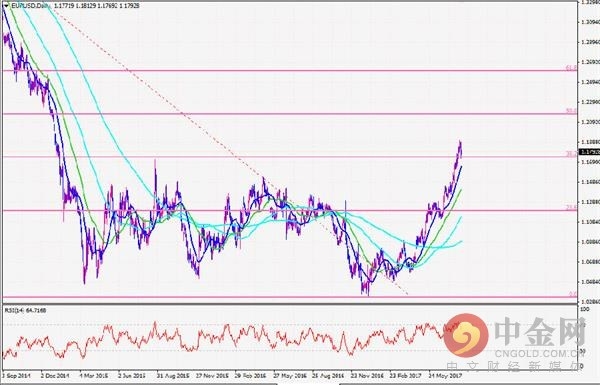Open the CNGOLD.COM.CN watermark link
This screenshot has width=600, height=385.
[x=539, y=353]
